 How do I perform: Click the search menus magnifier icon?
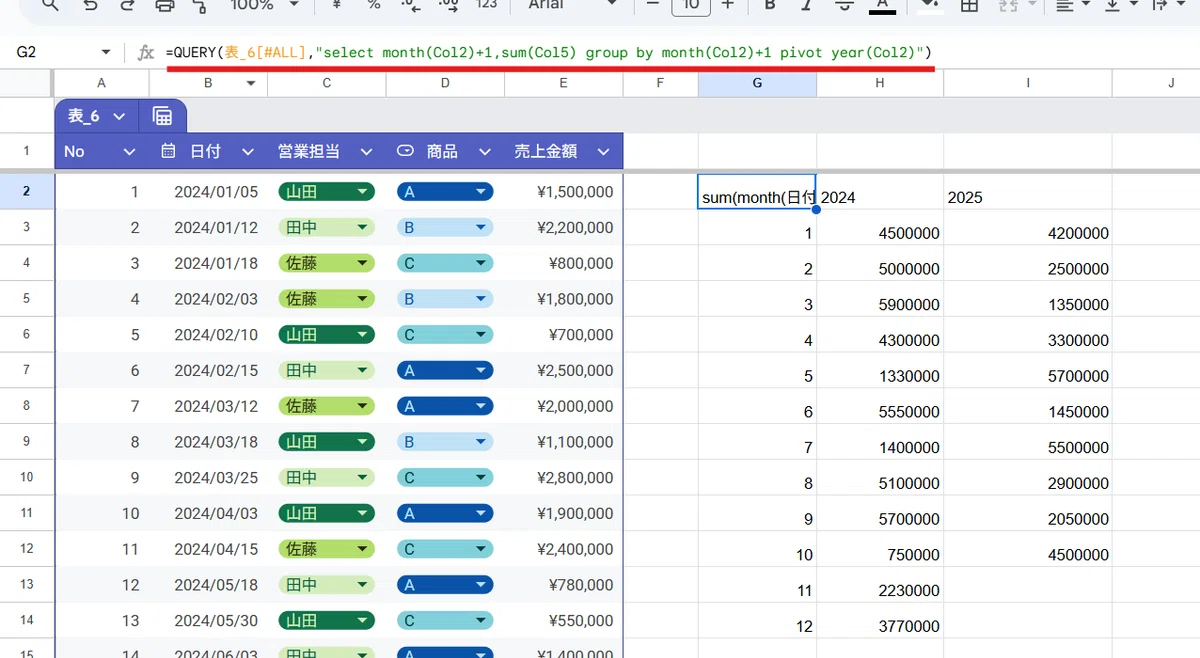(49, 5)
